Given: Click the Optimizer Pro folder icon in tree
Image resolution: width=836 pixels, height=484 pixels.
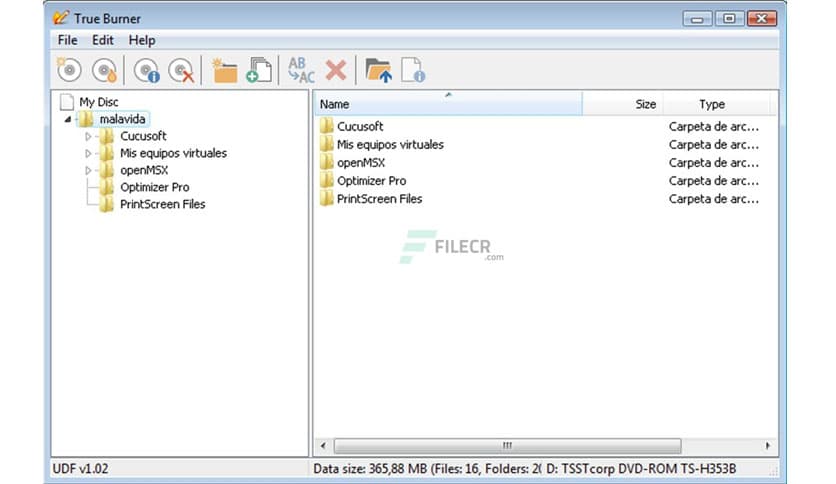Looking at the screenshot, I should [107, 187].
